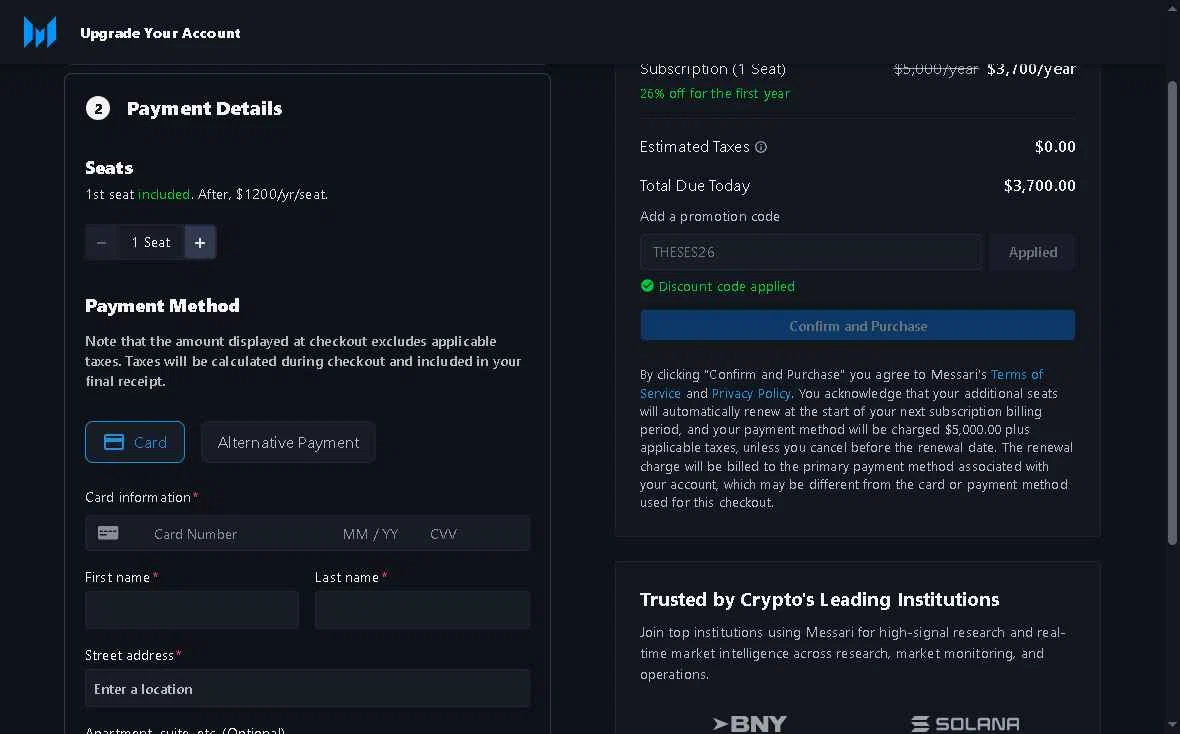Click the 'Upgrade Your Account' header title
Image resolution: width=1180 pixels, height=734 pixels.
(x=160, y=33)
